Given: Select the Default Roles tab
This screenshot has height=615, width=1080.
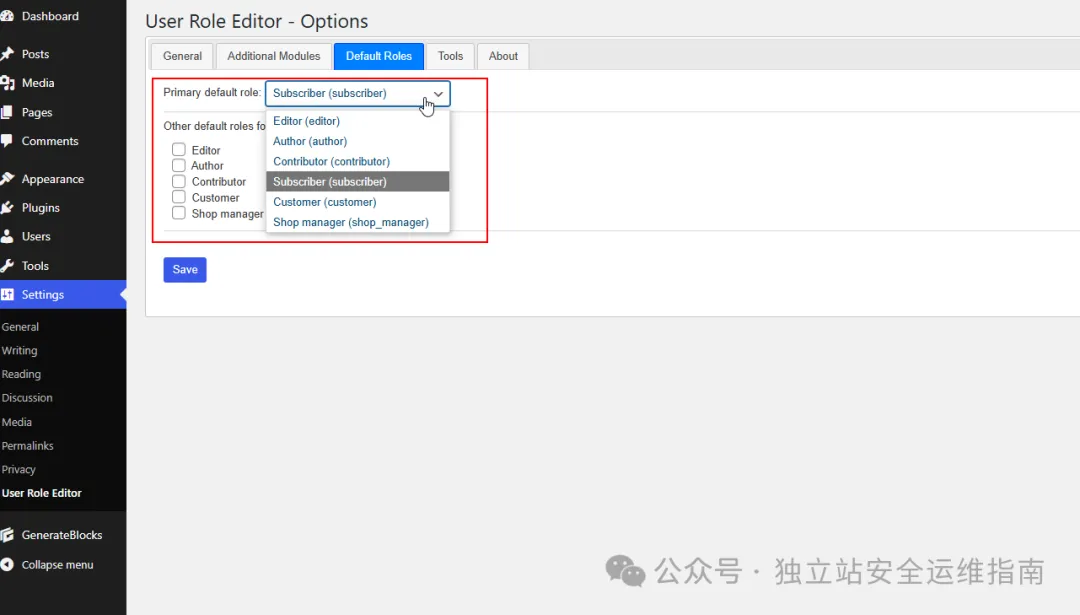Looking at the screenshot, I should click(379, 56).
